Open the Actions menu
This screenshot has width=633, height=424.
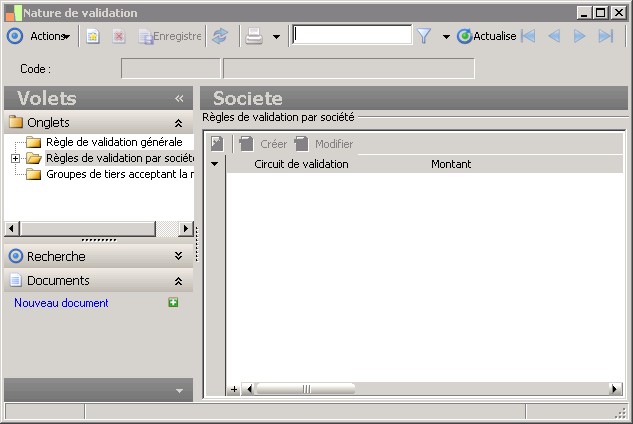coord(50,36)
